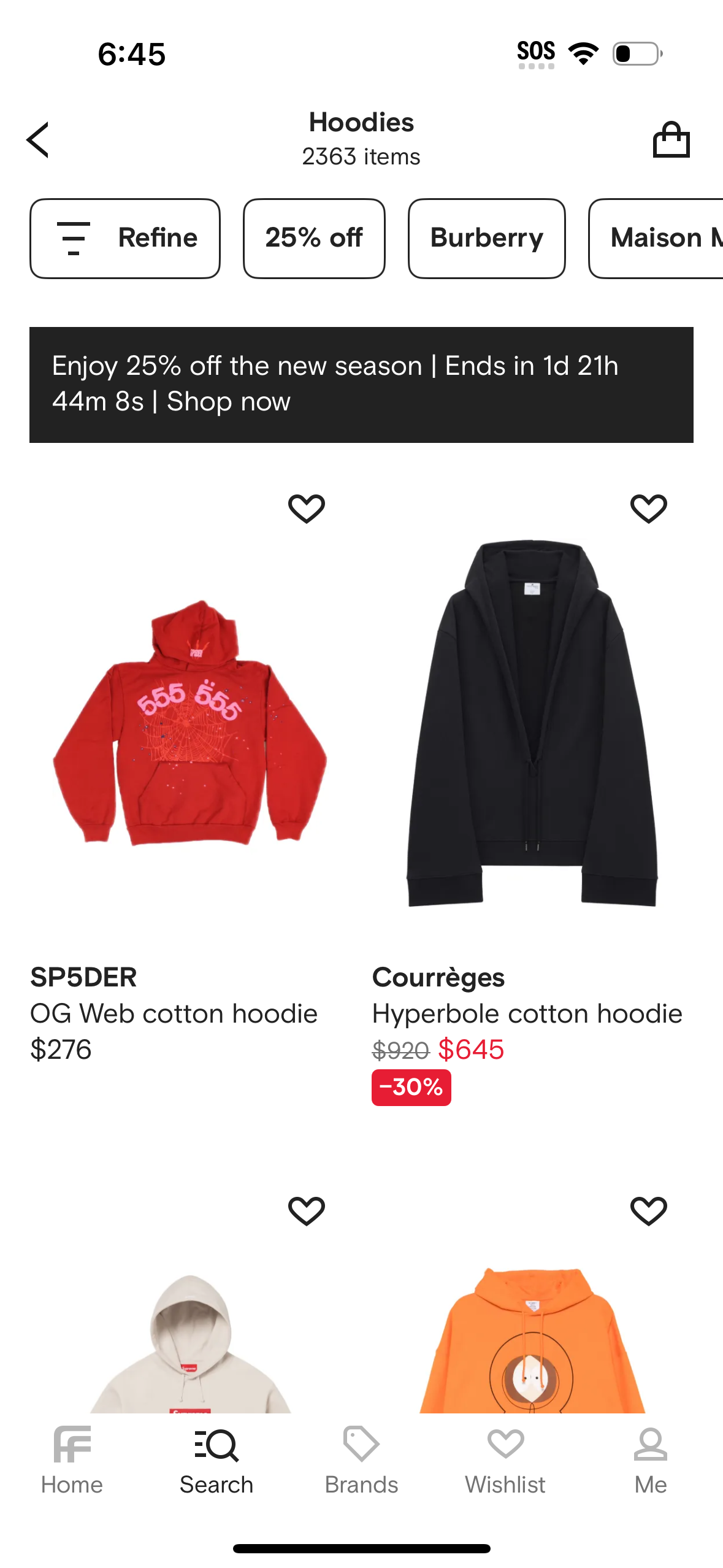Screen dimensions: 723x1568
Task: Open the Home tab
Action: click(x=72, y=1461)
